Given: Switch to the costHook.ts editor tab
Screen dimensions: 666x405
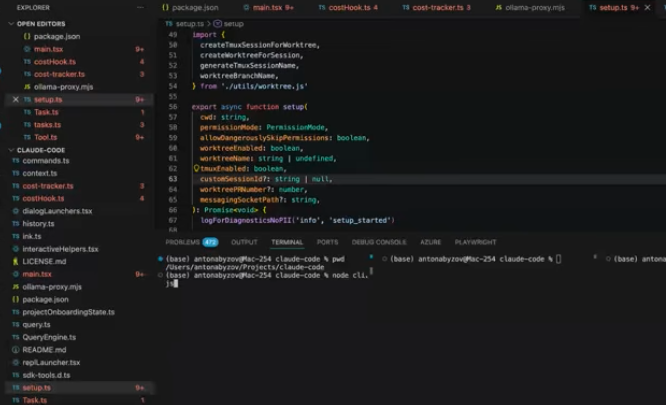Looking at the screenshot, I should [x=348, y=8].
